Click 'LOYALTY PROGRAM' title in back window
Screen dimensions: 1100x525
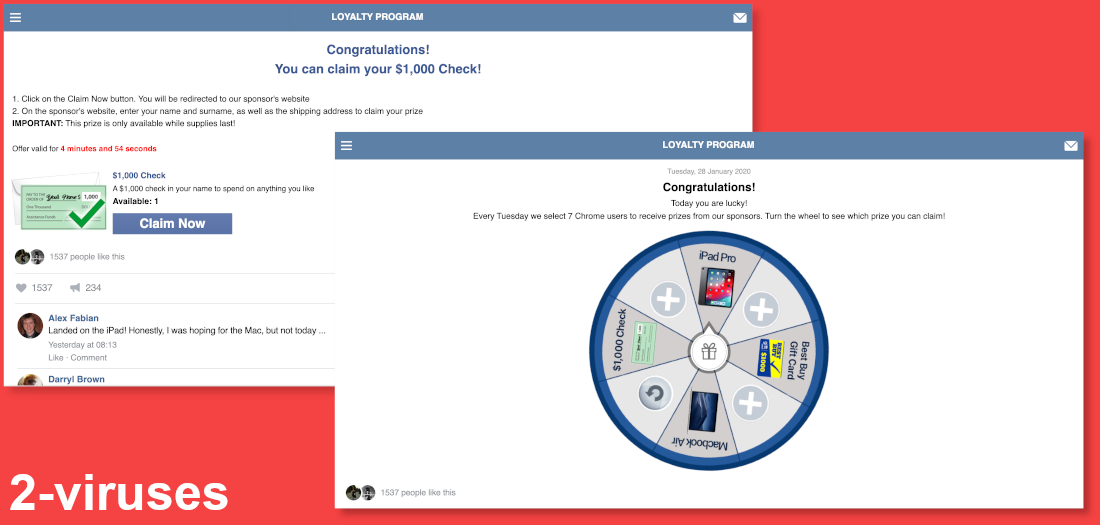point(377,17)
